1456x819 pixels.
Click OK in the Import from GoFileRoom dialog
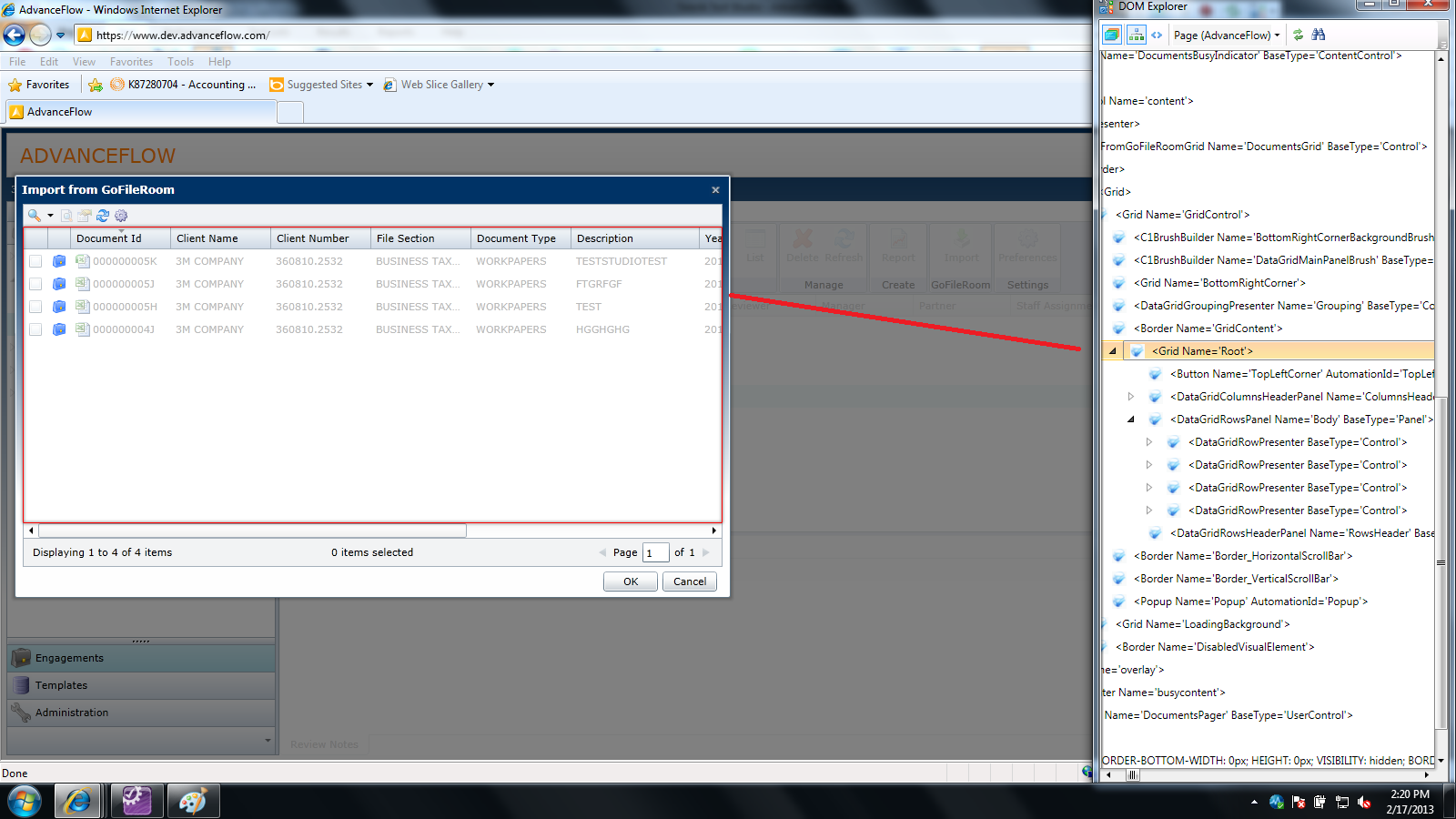(631, 581)
